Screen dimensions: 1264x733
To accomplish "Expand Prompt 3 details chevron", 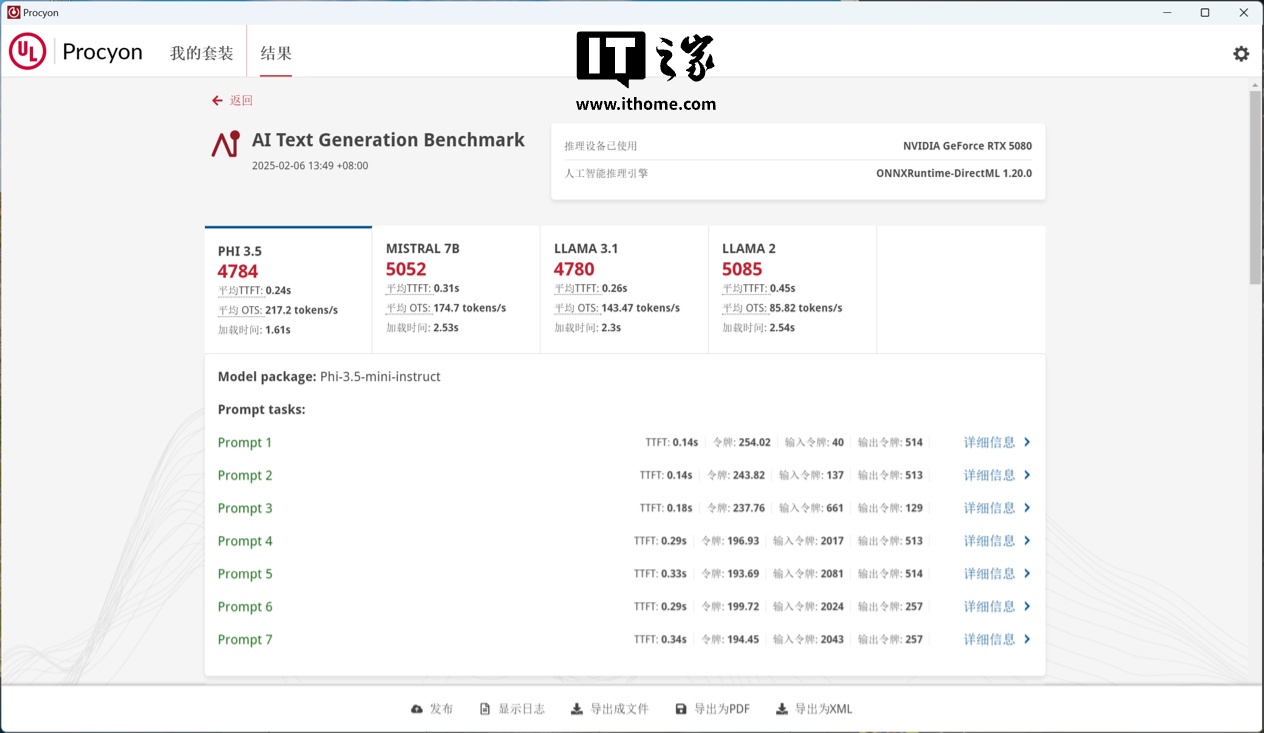I will point(1027,508).
